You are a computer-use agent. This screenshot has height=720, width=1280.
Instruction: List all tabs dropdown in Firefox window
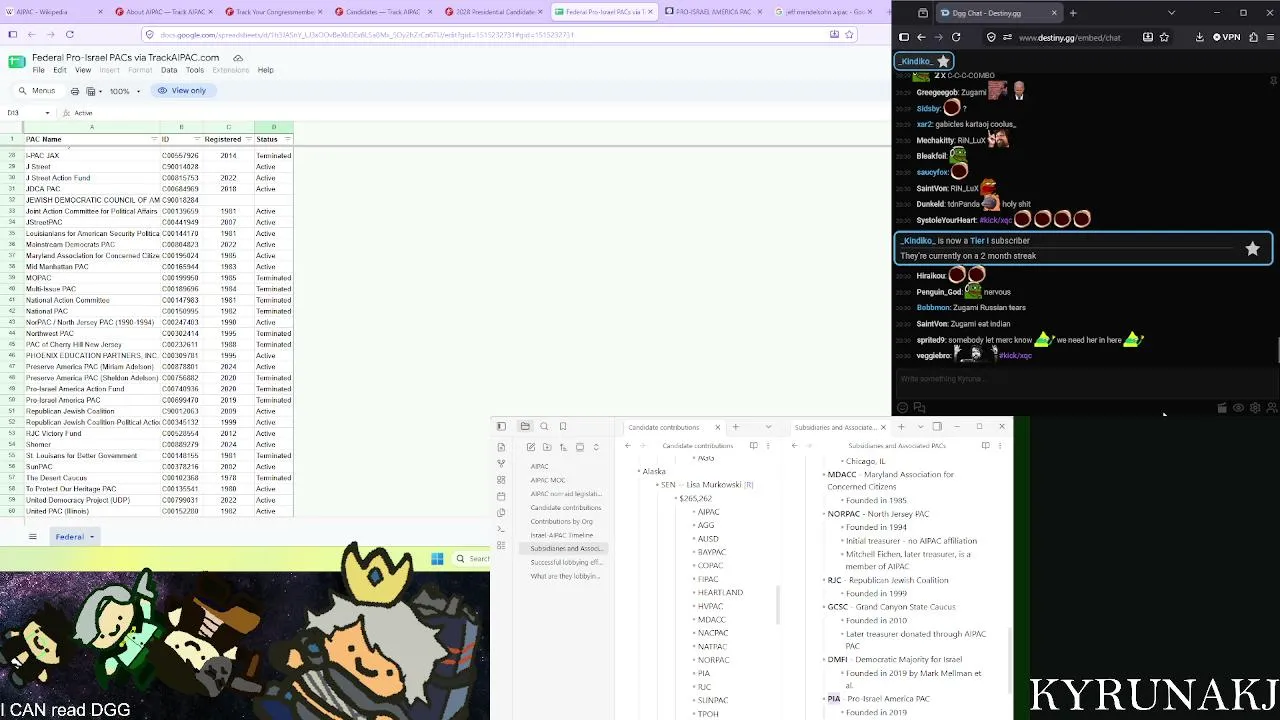point(1172,13)
